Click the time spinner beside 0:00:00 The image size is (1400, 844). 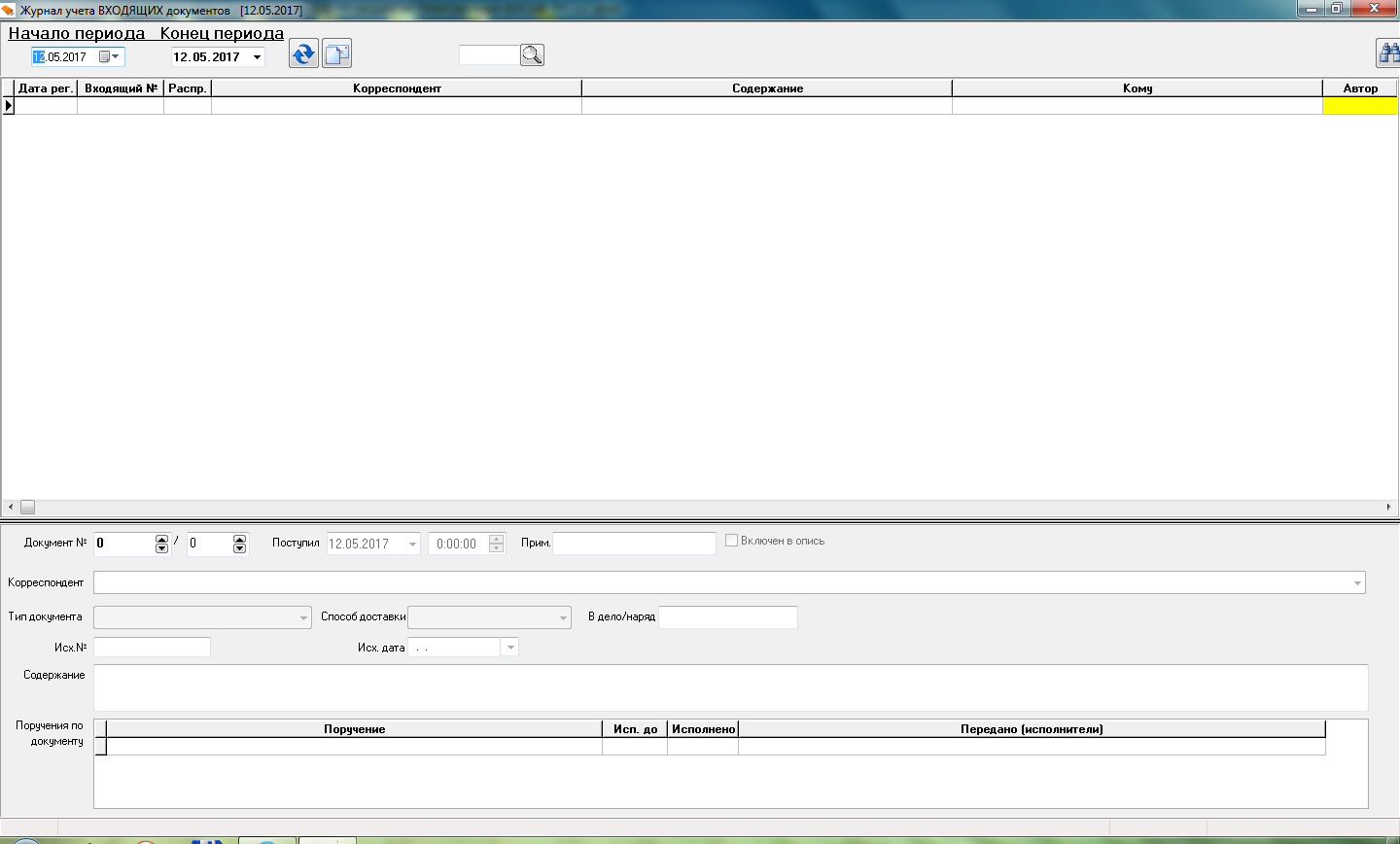(x=496, y=544)
